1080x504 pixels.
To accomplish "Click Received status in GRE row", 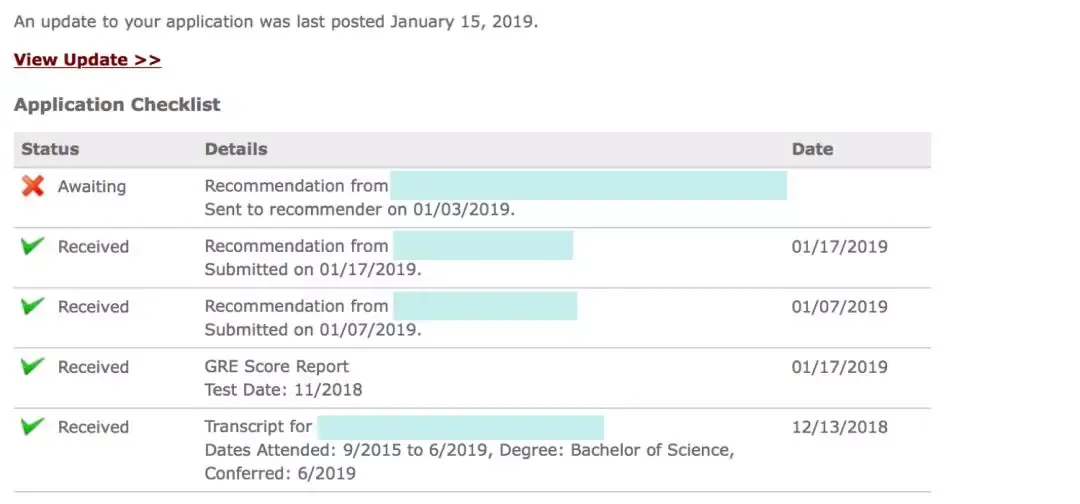I will [x=93, y=367].
